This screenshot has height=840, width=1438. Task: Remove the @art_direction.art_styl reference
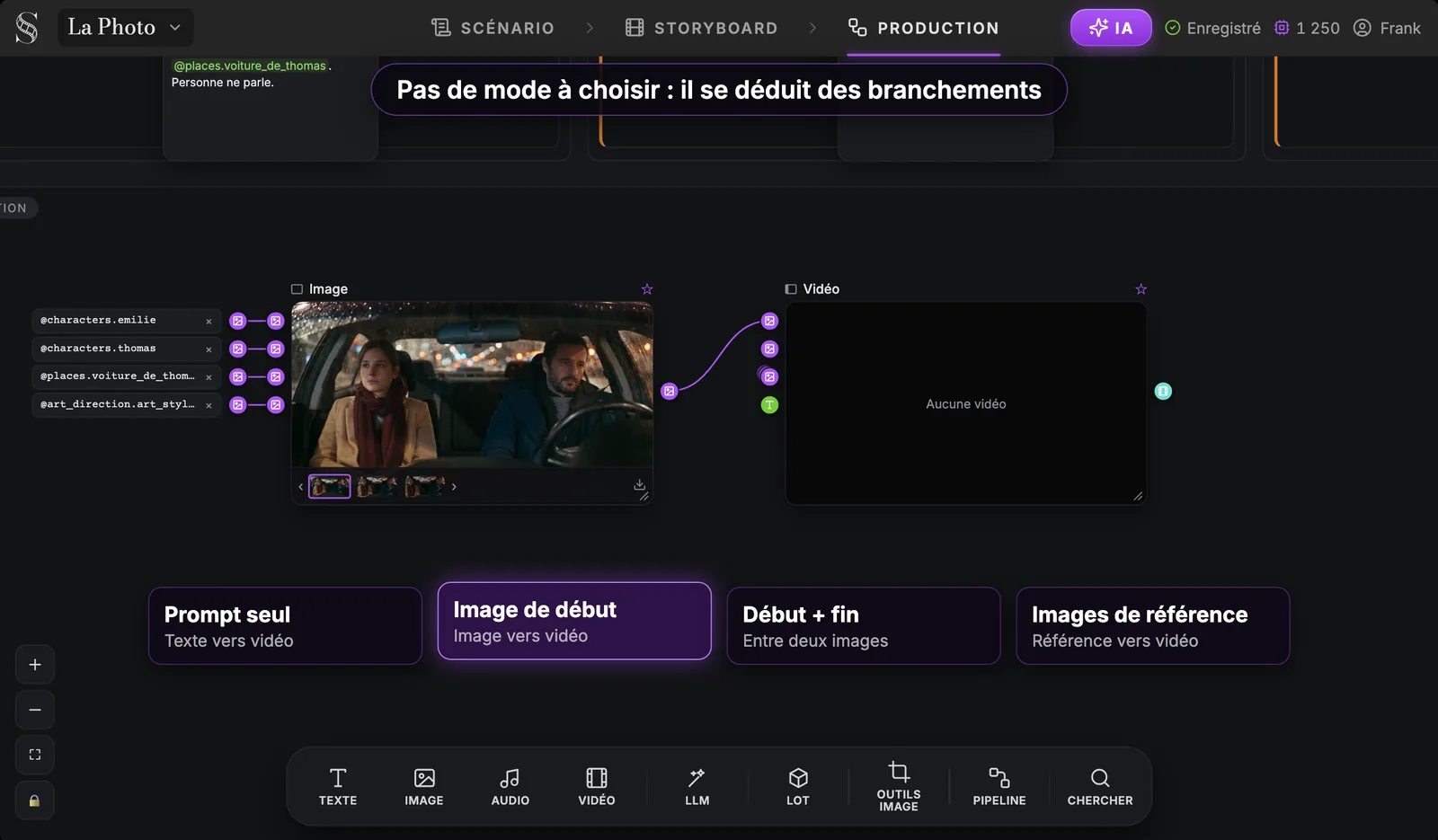click(x=209, y=405)
